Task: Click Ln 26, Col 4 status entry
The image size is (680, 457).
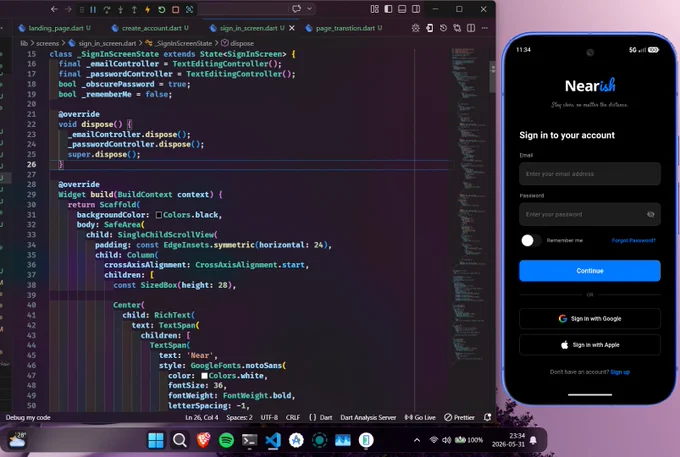Action: (202, 418)
